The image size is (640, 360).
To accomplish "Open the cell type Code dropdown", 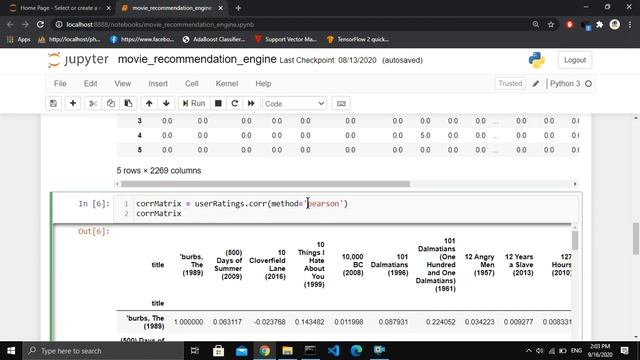I will [x=295, y=104].
